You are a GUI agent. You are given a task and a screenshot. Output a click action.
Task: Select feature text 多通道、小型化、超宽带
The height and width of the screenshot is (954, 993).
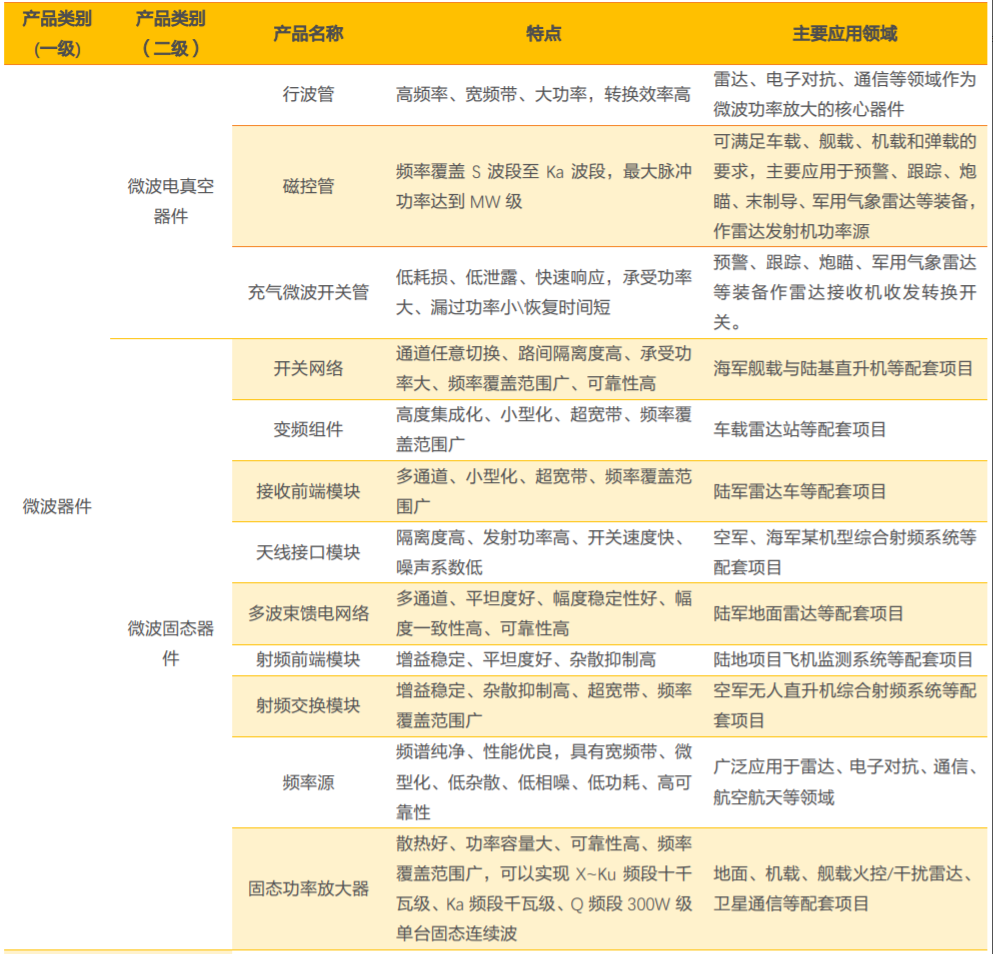pos(491,476)
